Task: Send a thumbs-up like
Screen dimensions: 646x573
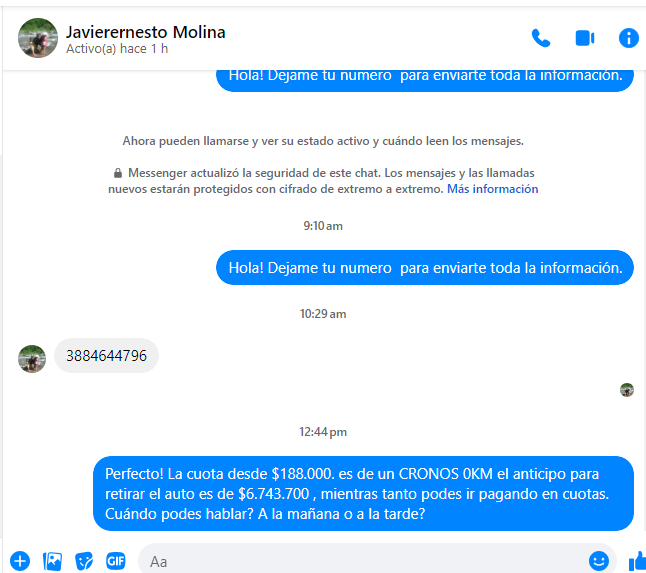Action: (637, 561)
